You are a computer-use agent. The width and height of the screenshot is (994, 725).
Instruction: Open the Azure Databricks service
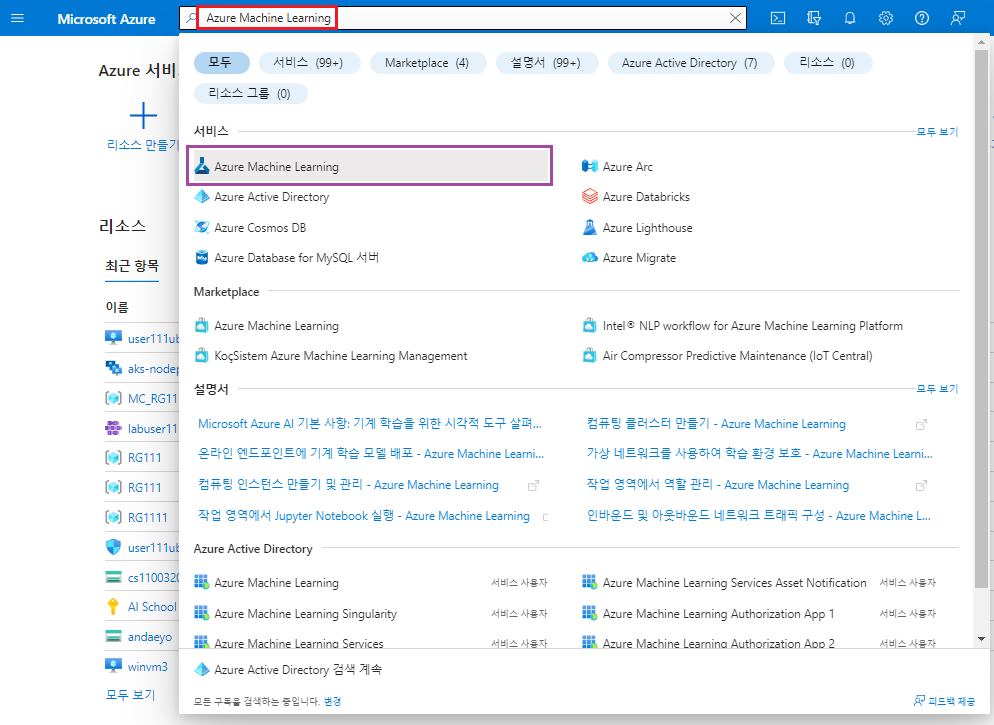click(635, 197)
